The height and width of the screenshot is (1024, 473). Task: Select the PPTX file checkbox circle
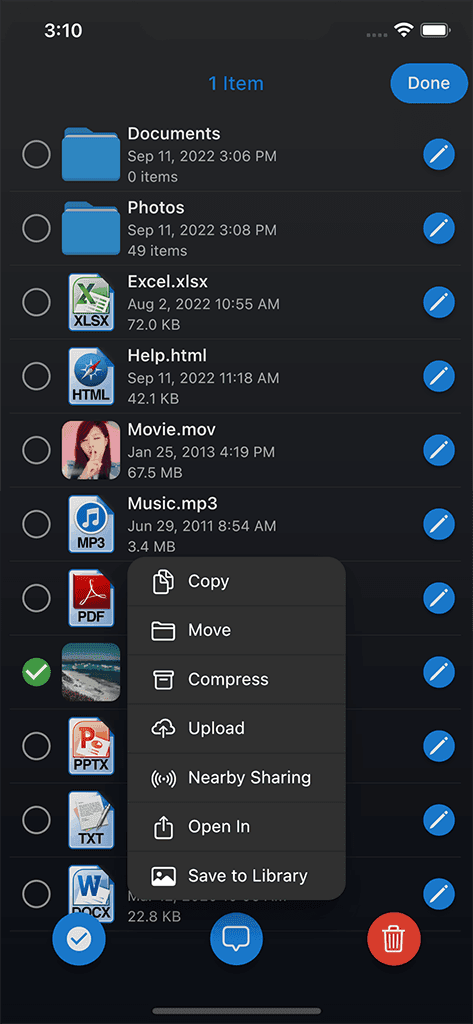click(36, 746)
